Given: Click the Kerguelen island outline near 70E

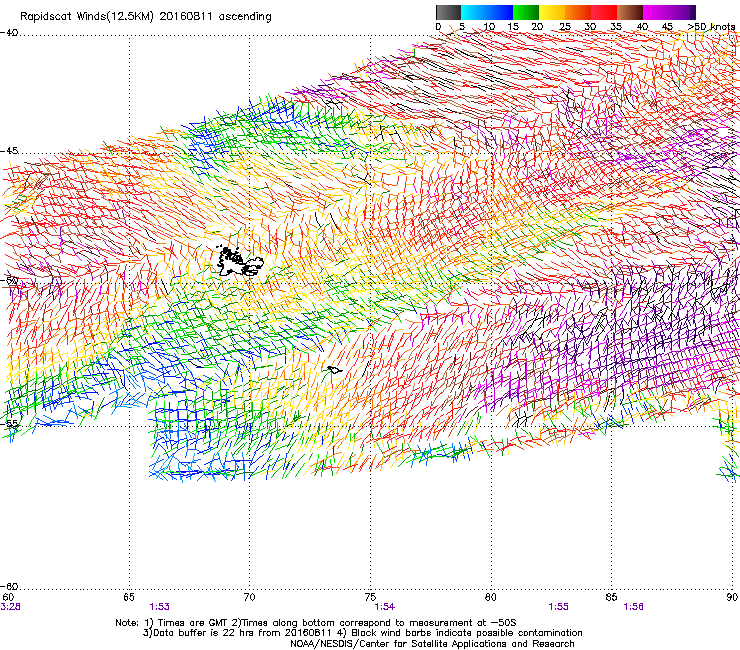Looking at the screenshot, I should [239, 261].
